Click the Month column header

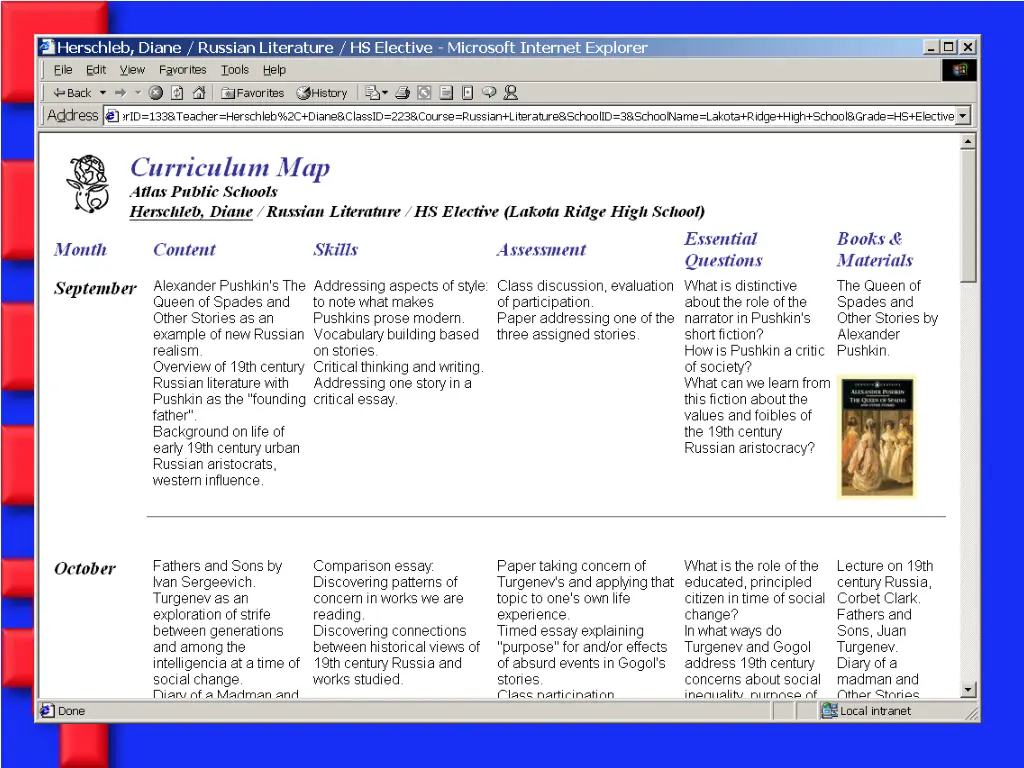[80, 249]
